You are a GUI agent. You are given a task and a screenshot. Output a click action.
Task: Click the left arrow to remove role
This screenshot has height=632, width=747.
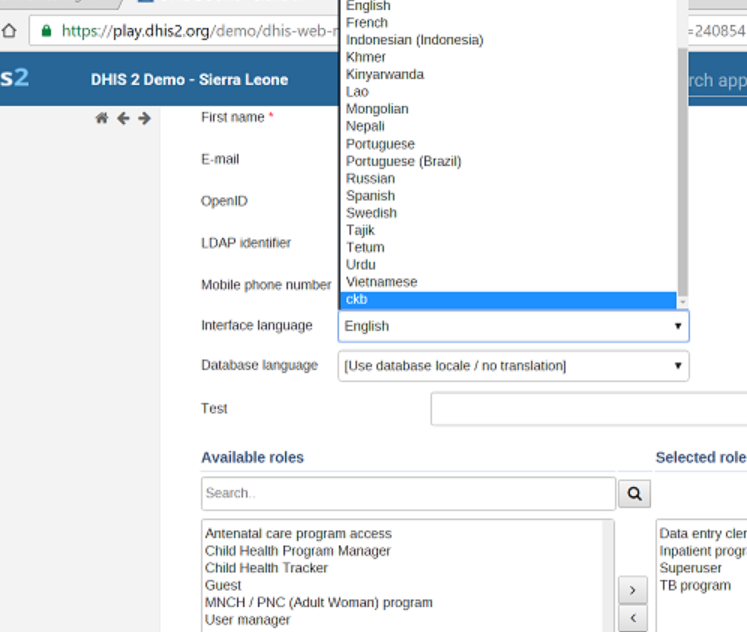pos(632,620)
